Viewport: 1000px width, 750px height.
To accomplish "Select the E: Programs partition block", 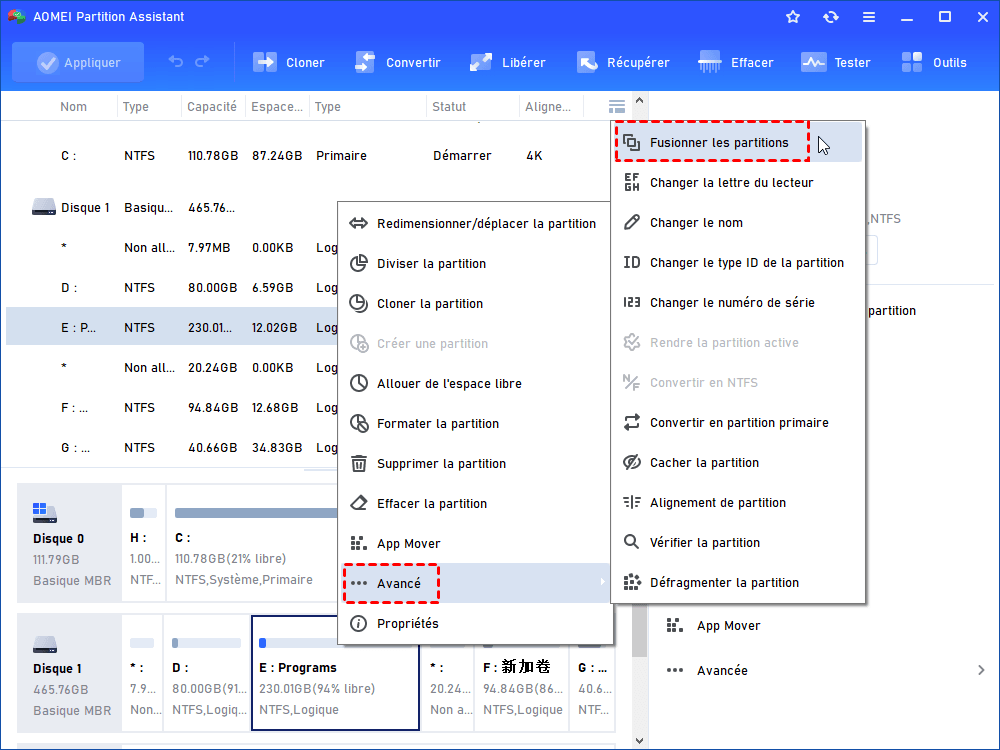I will [x=335, y=673].
